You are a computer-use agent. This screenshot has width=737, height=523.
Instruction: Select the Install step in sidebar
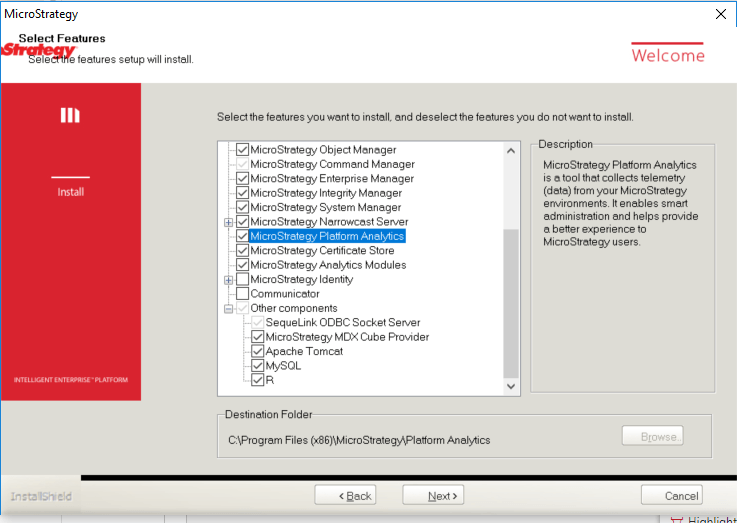70,192
